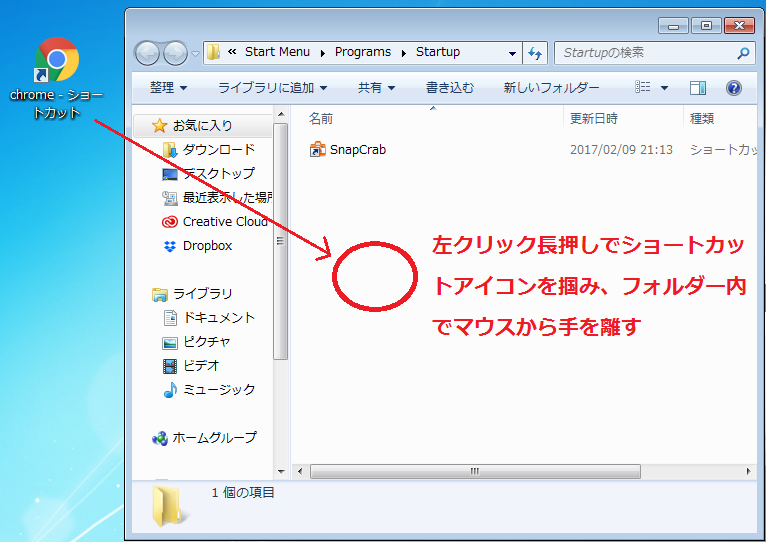
Task: Click the デスクトップ monitor icon
Action: pyautogui.click(x=170, y=174)
